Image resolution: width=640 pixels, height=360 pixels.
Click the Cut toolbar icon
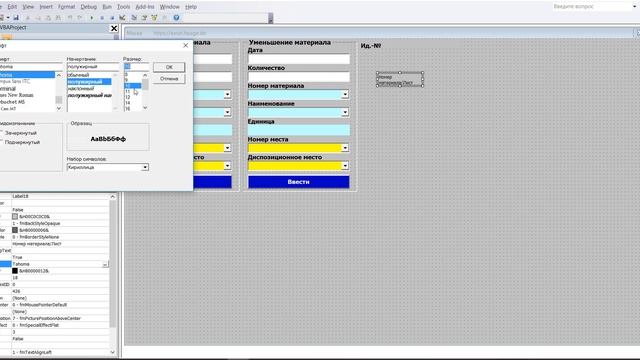(x=28, y=18)
